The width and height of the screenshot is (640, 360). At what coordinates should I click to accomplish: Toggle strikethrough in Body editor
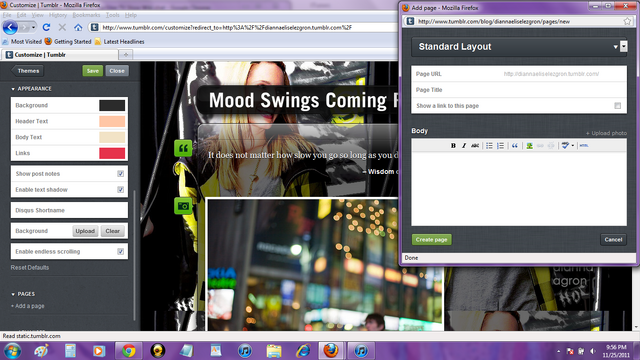pyautogui.click(x=475, y=146)
